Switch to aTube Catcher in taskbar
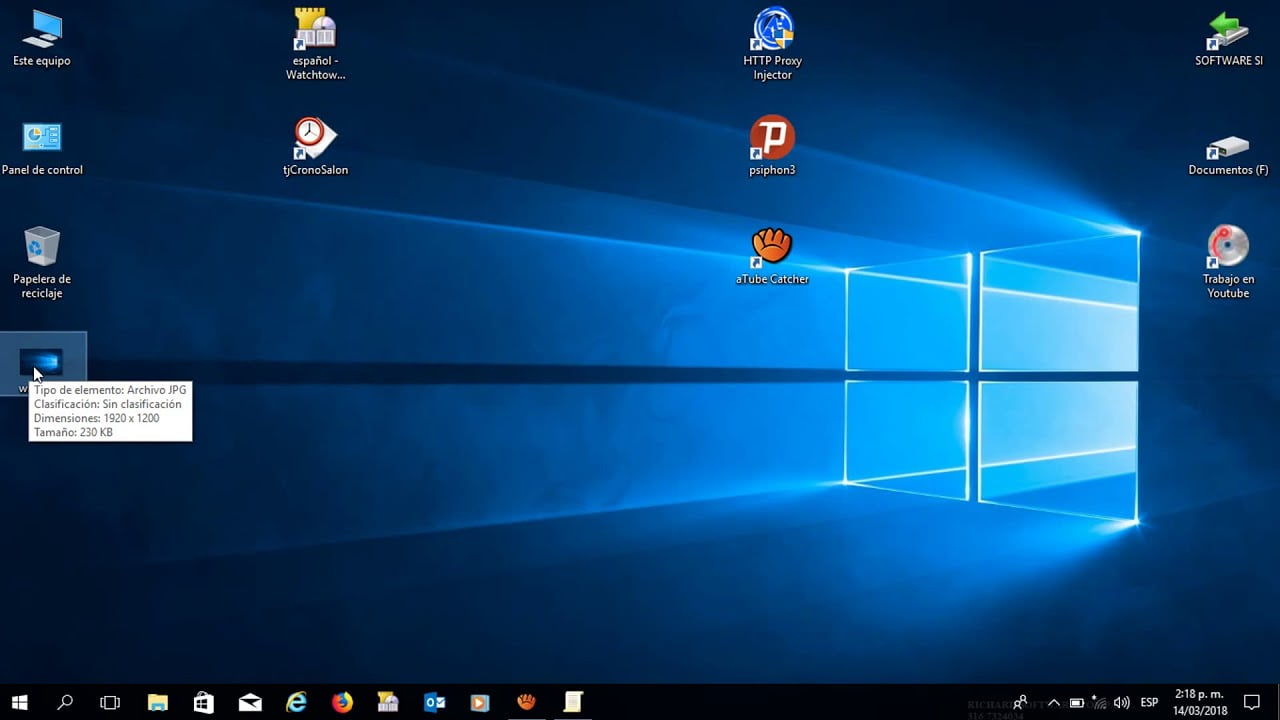The height and width of the screenshot is (720, 1280). 526,702
